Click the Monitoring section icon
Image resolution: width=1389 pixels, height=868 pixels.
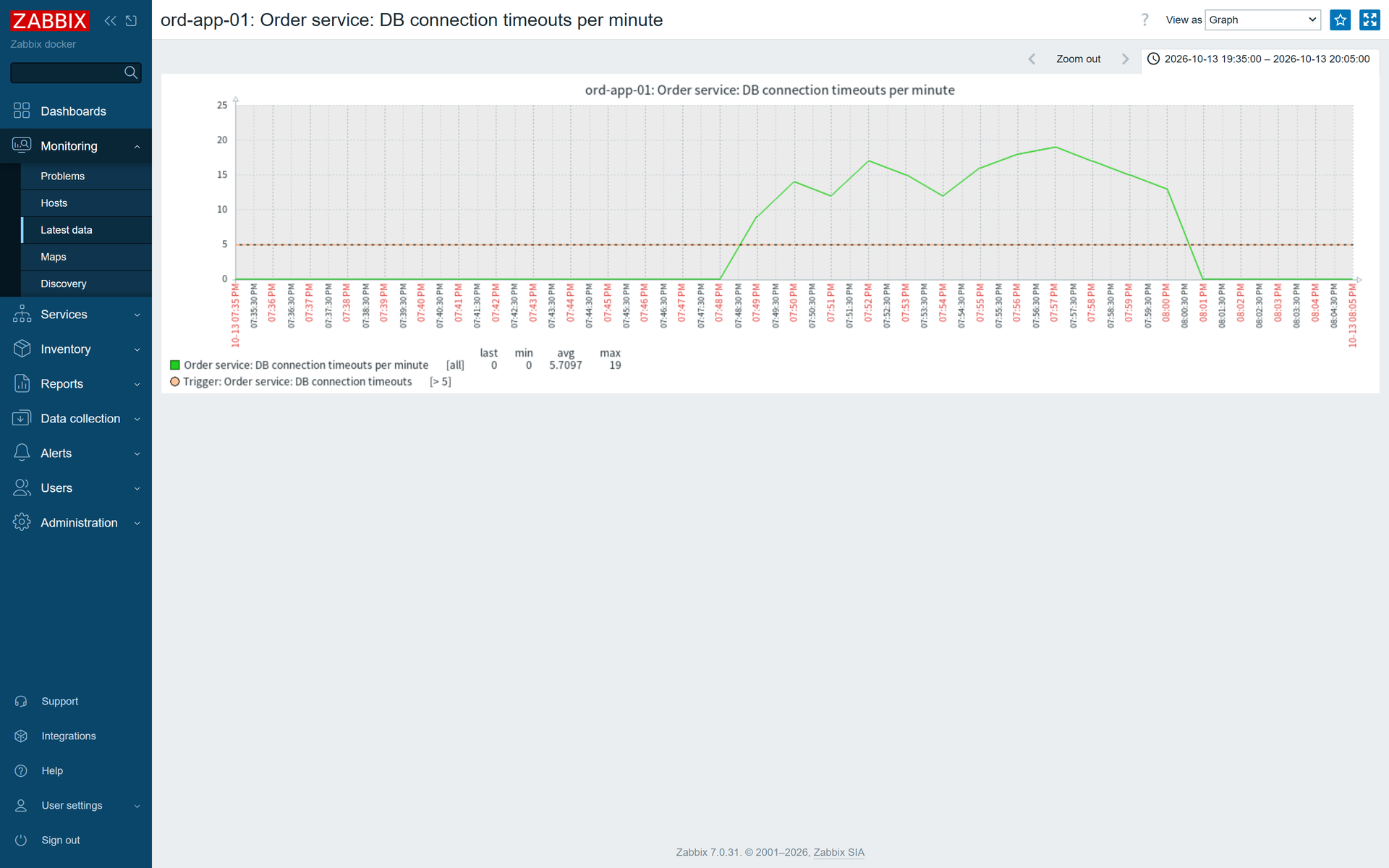(22, 145)
